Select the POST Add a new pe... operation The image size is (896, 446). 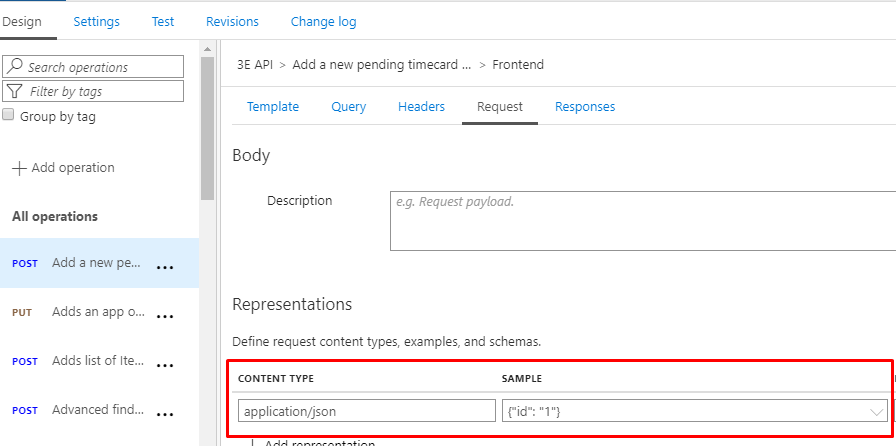99,263
